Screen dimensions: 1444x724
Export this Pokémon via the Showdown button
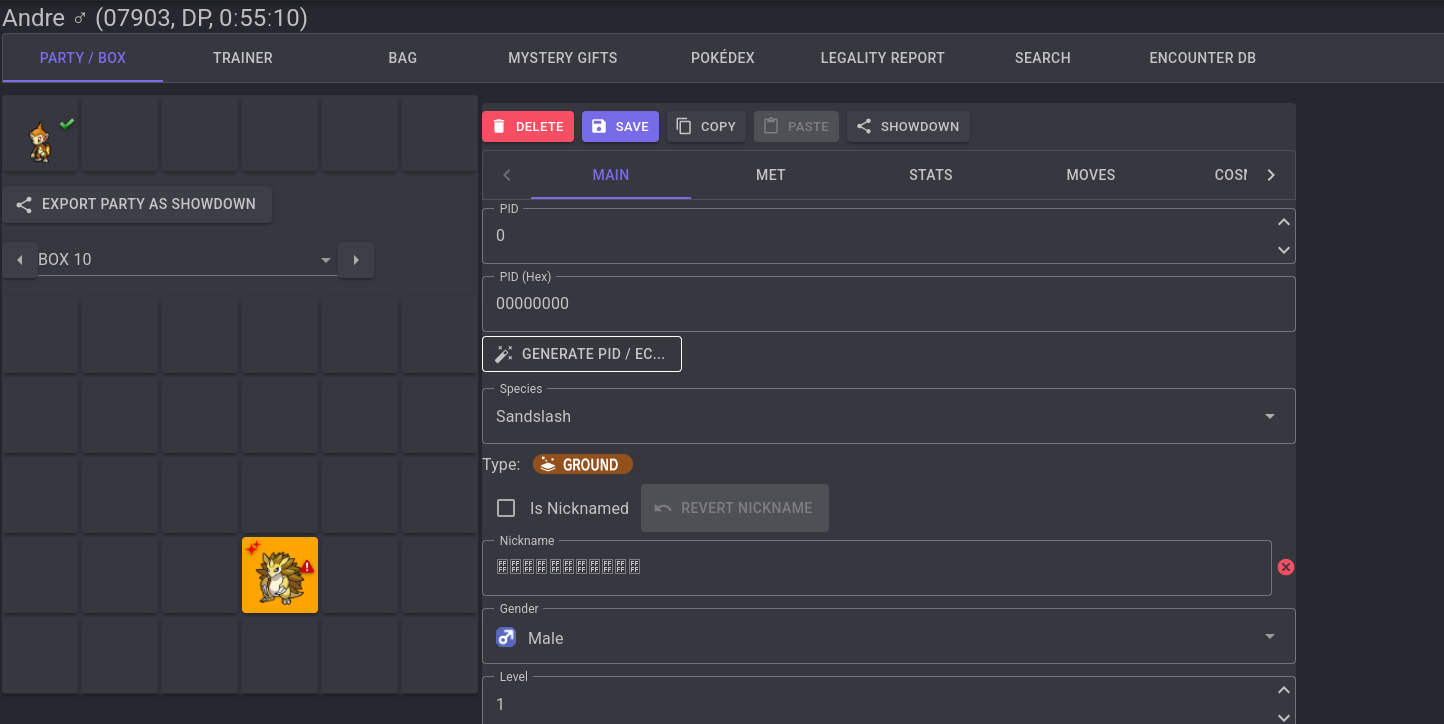[x=907, y=127]
